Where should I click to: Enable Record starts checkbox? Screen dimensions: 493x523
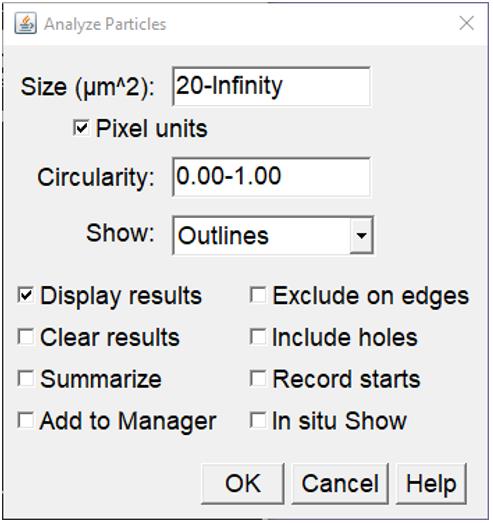258,379
